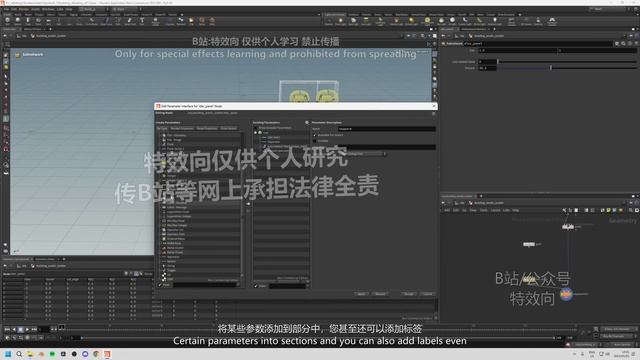640x360 pixels.
Task: Open the Node Properties tab in dialog
Action: [x=207, y=128]
